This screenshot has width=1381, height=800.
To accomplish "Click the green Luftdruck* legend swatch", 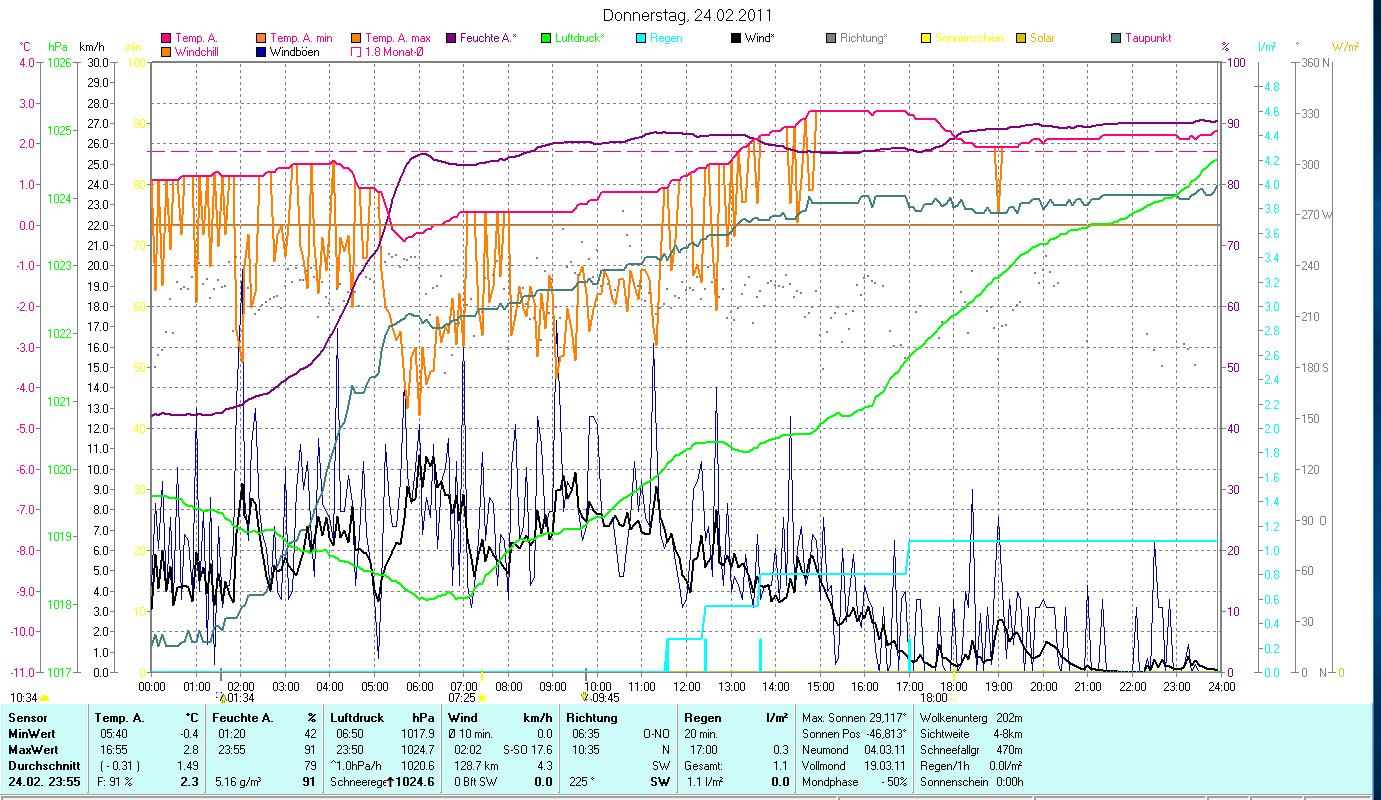I will pyautogui.click(x=546, y=38).
